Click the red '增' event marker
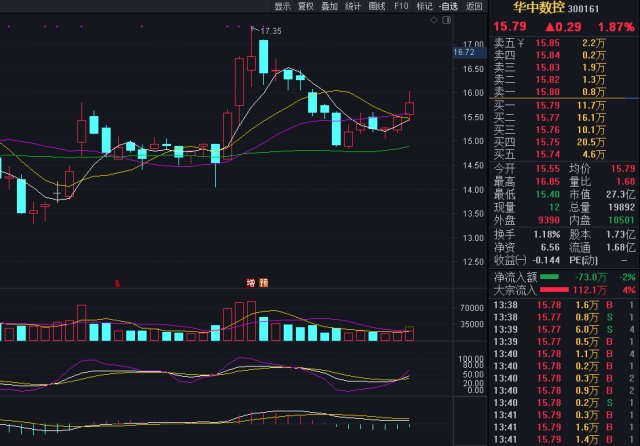640x446 pixels. 251,283
